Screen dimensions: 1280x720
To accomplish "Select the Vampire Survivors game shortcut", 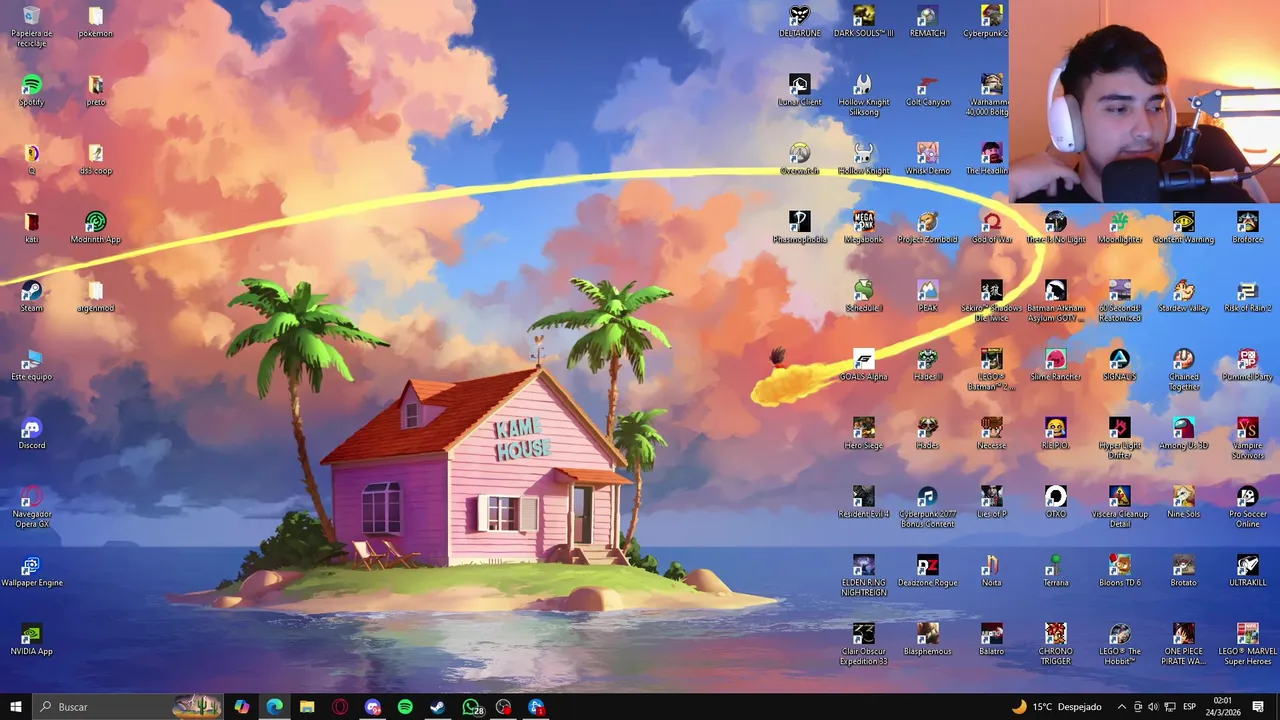I will [1247, 439].
